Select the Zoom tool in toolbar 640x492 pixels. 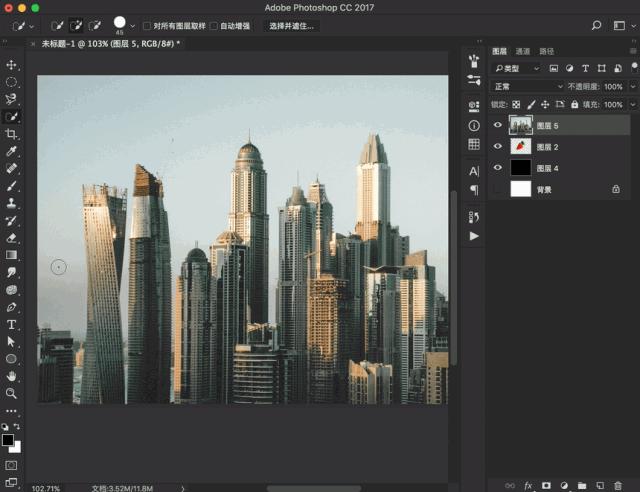12,393
